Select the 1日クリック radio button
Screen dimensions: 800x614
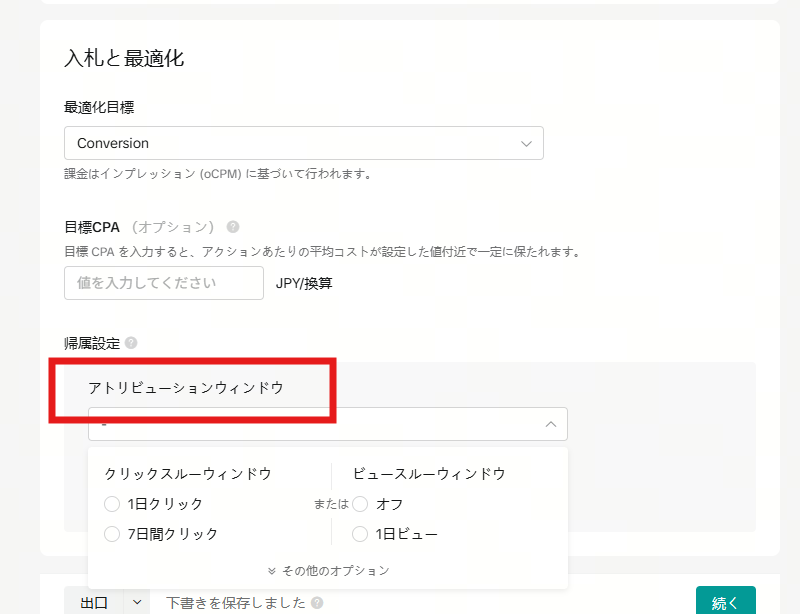tap(111, 504)
